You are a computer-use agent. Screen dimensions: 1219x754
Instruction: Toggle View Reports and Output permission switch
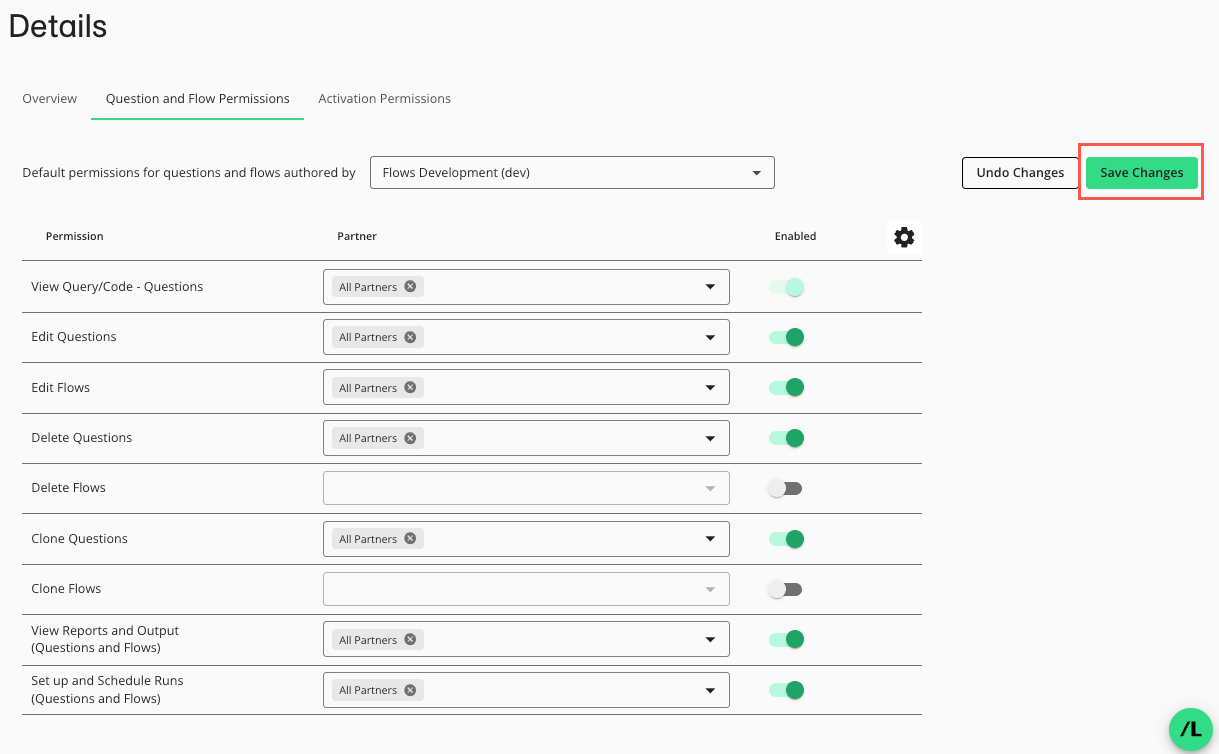[786, 639]
